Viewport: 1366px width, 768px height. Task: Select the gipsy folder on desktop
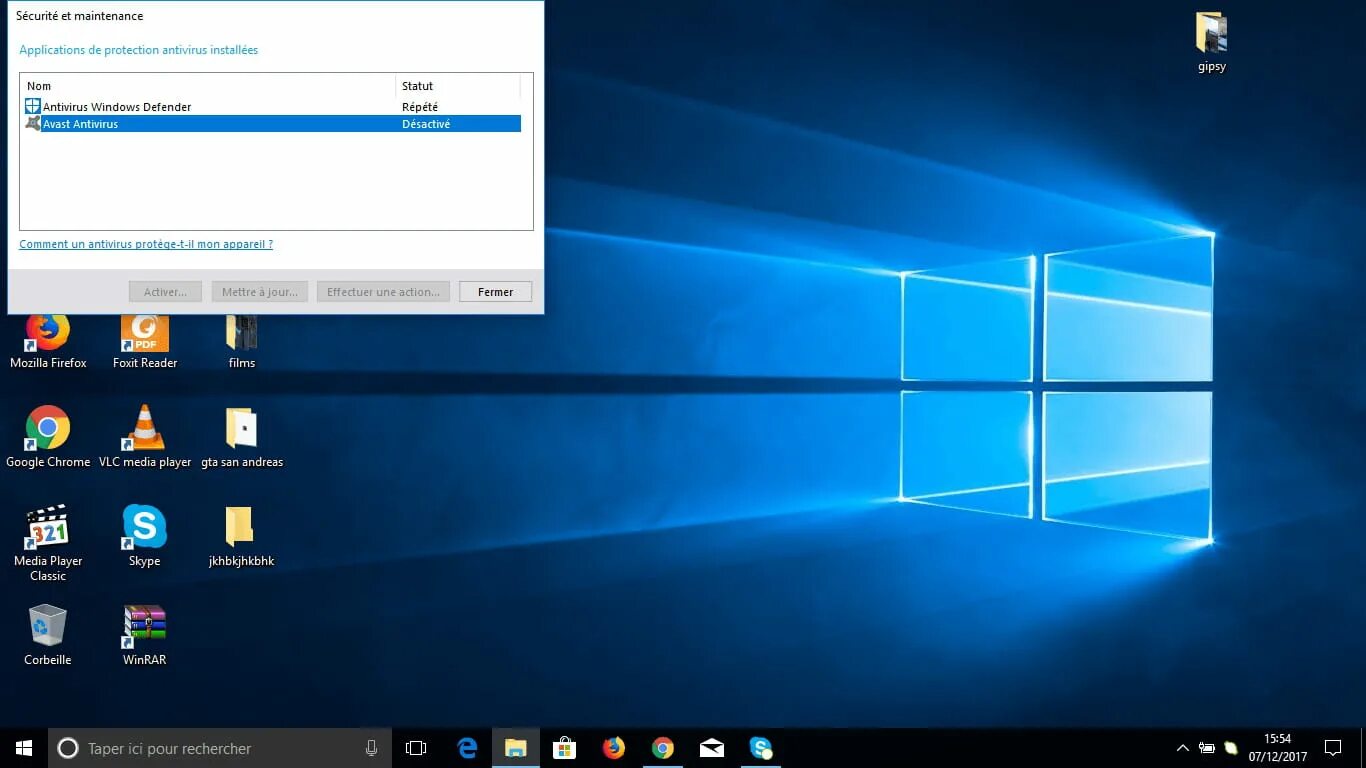[1212, 43]
